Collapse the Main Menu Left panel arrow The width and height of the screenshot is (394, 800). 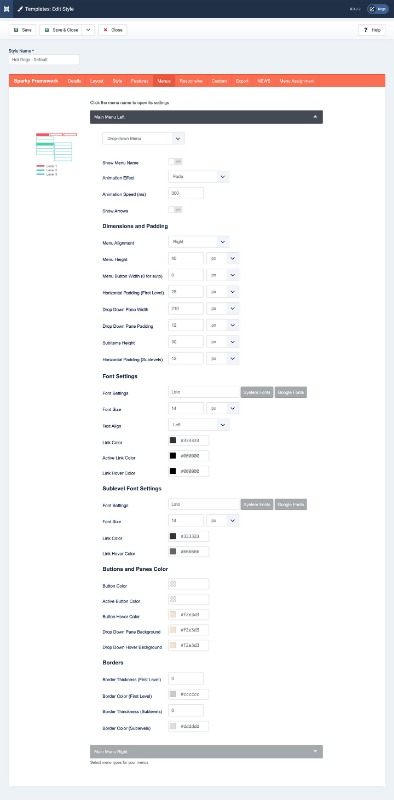pos(315,117)
